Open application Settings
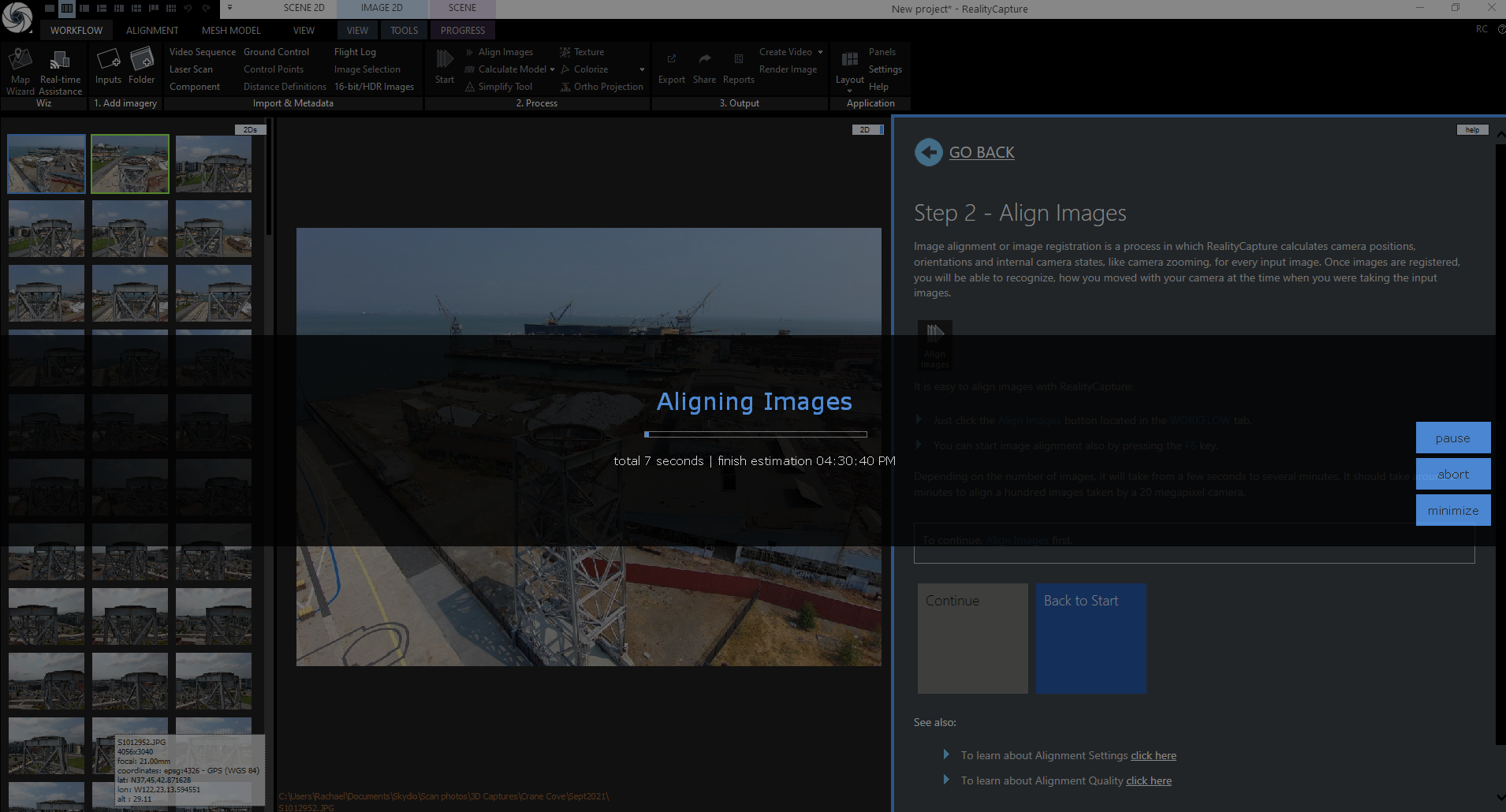 pyautogui.click(x=885, y=69)
